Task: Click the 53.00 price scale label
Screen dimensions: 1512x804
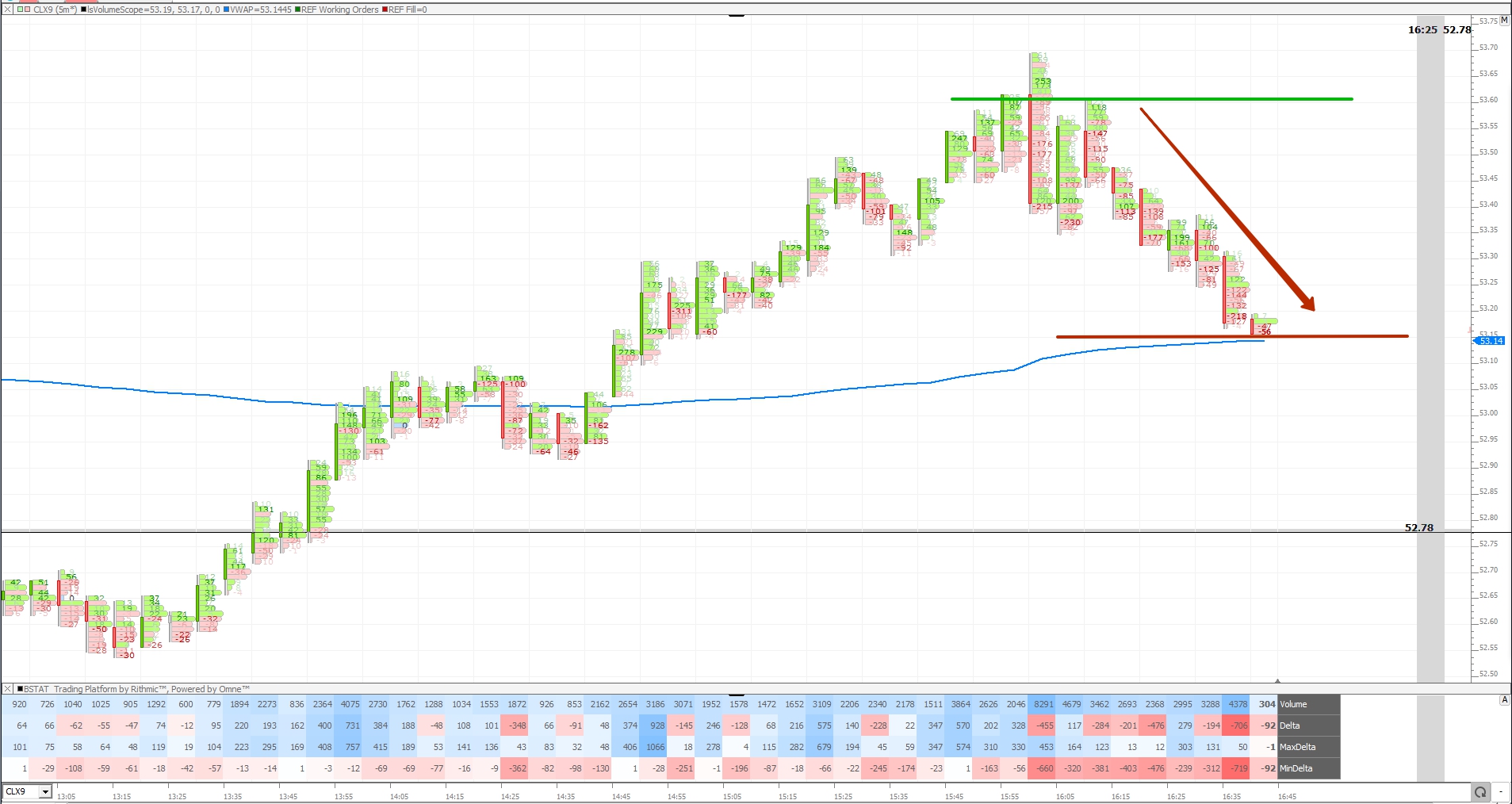Action: point(1488,413)
